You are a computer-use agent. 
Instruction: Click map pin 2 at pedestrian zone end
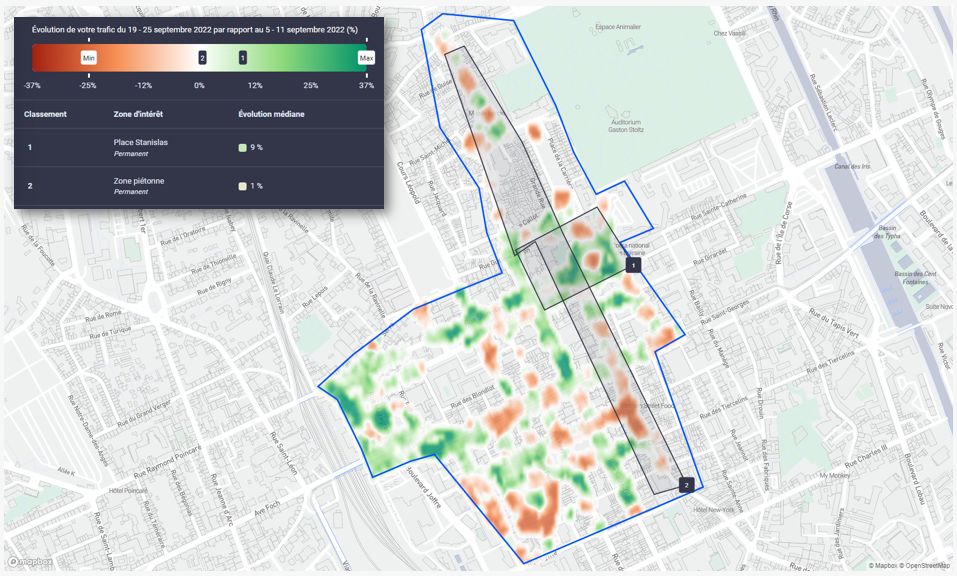(687, 485)
